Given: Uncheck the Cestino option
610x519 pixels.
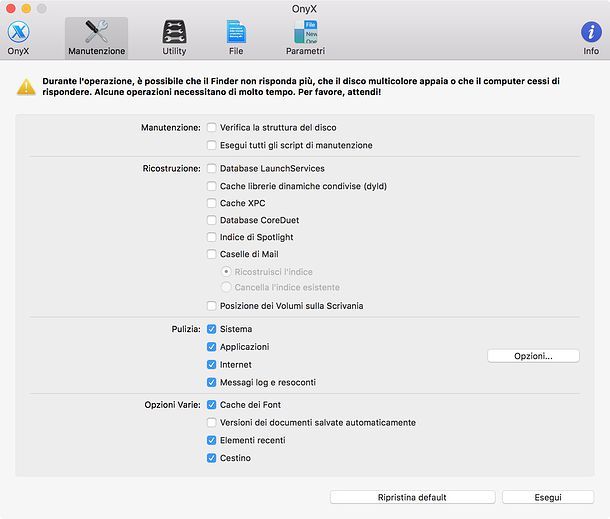Looking at the screenshot, I should point(212,458).
